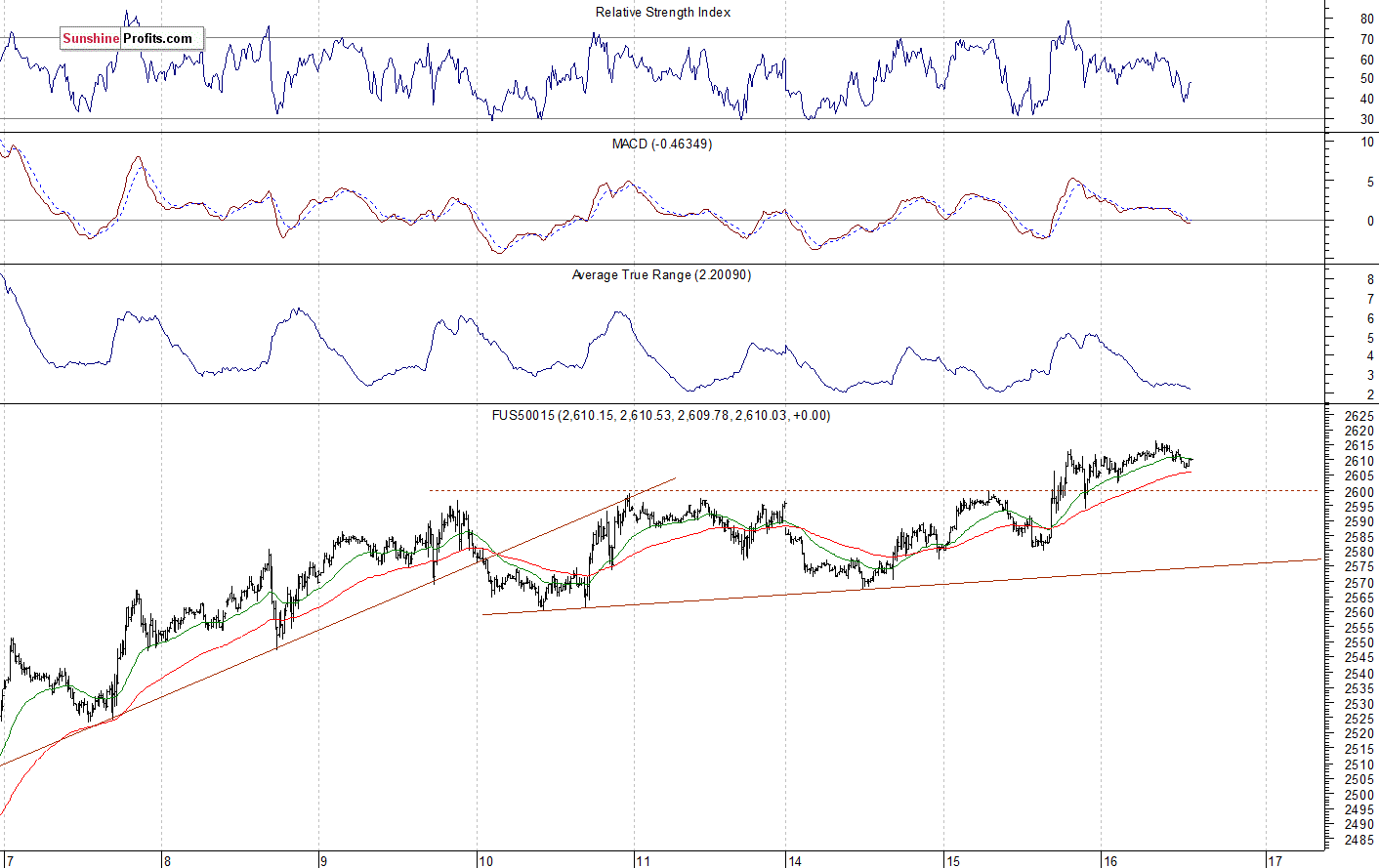Image resolution: width=1379 pixels, height=868 pixels.
Task: Click the 2625 price axis label
Action: [1358, 416]
